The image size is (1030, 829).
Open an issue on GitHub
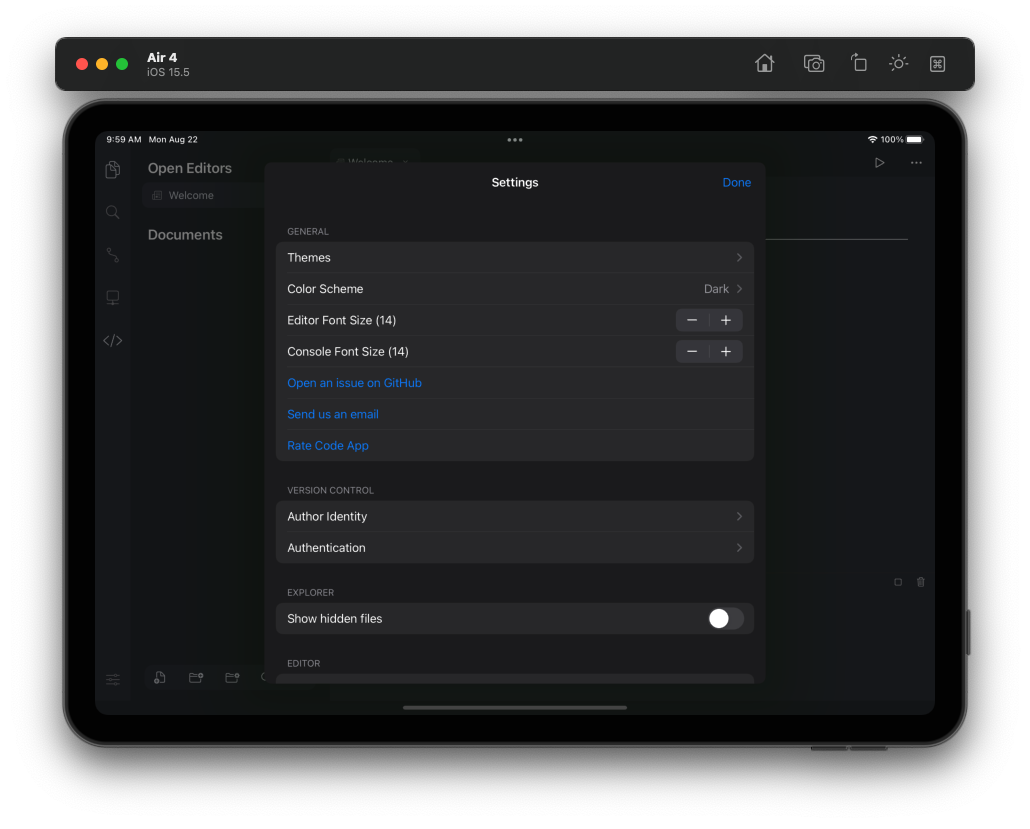click(354, 382)
